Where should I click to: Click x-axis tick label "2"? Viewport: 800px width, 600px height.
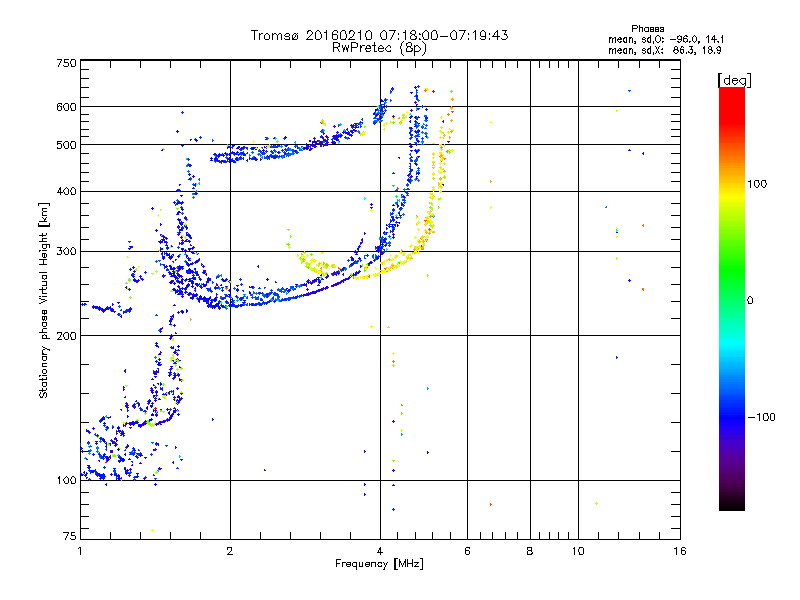230,551
